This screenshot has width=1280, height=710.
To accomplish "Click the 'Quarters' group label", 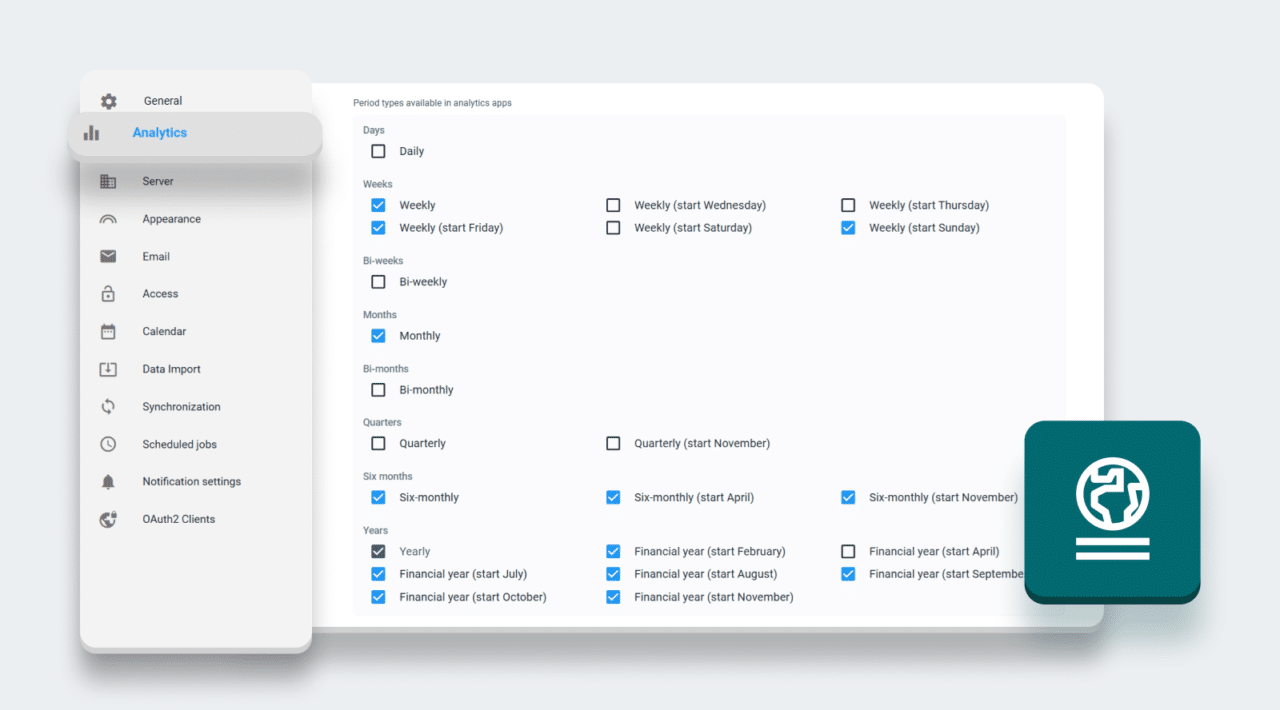I will (382, 422).
